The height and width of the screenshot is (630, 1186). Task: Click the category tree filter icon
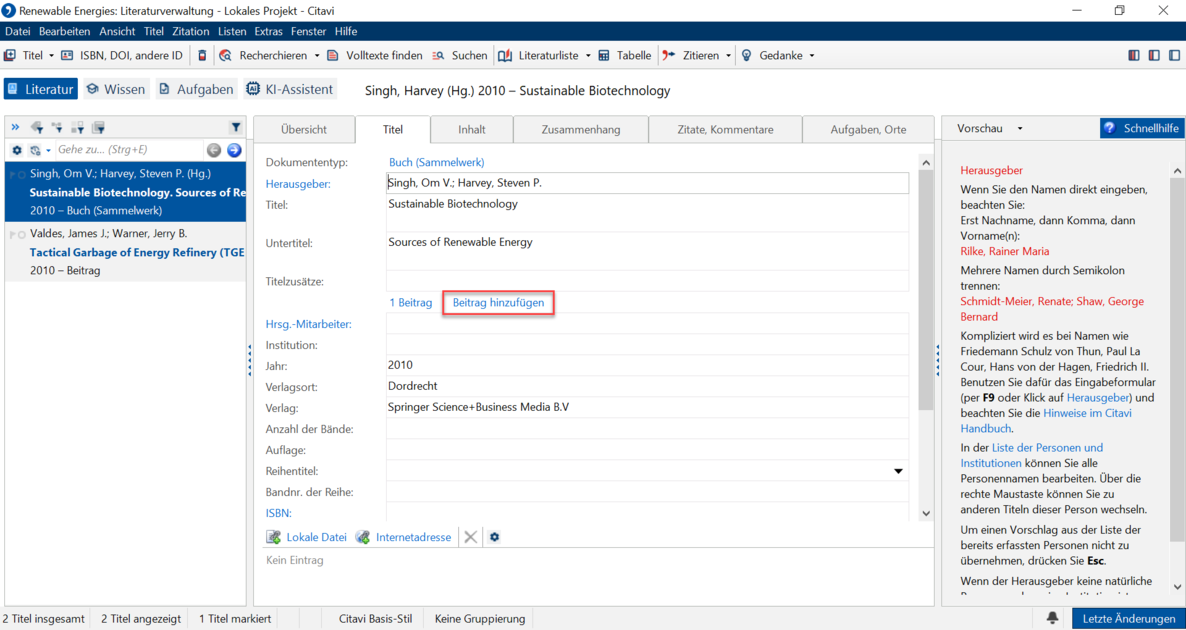(x=57, y=127)
